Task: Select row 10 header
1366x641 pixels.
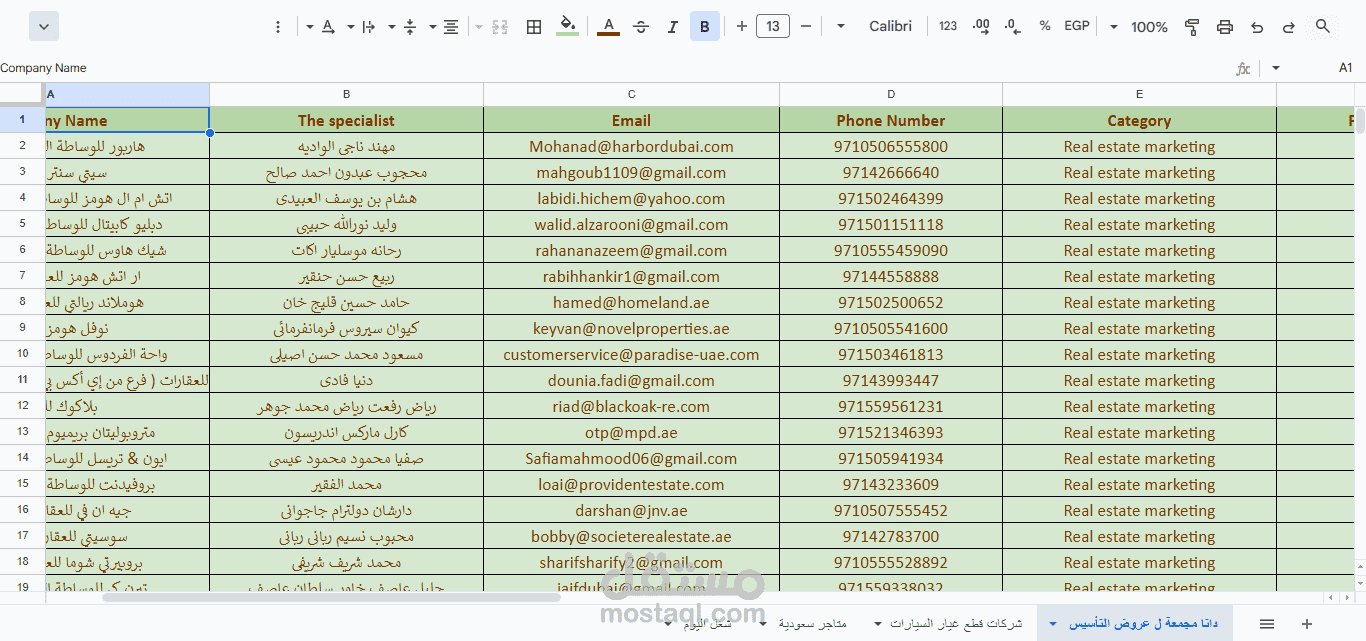Action: point(22,354)
